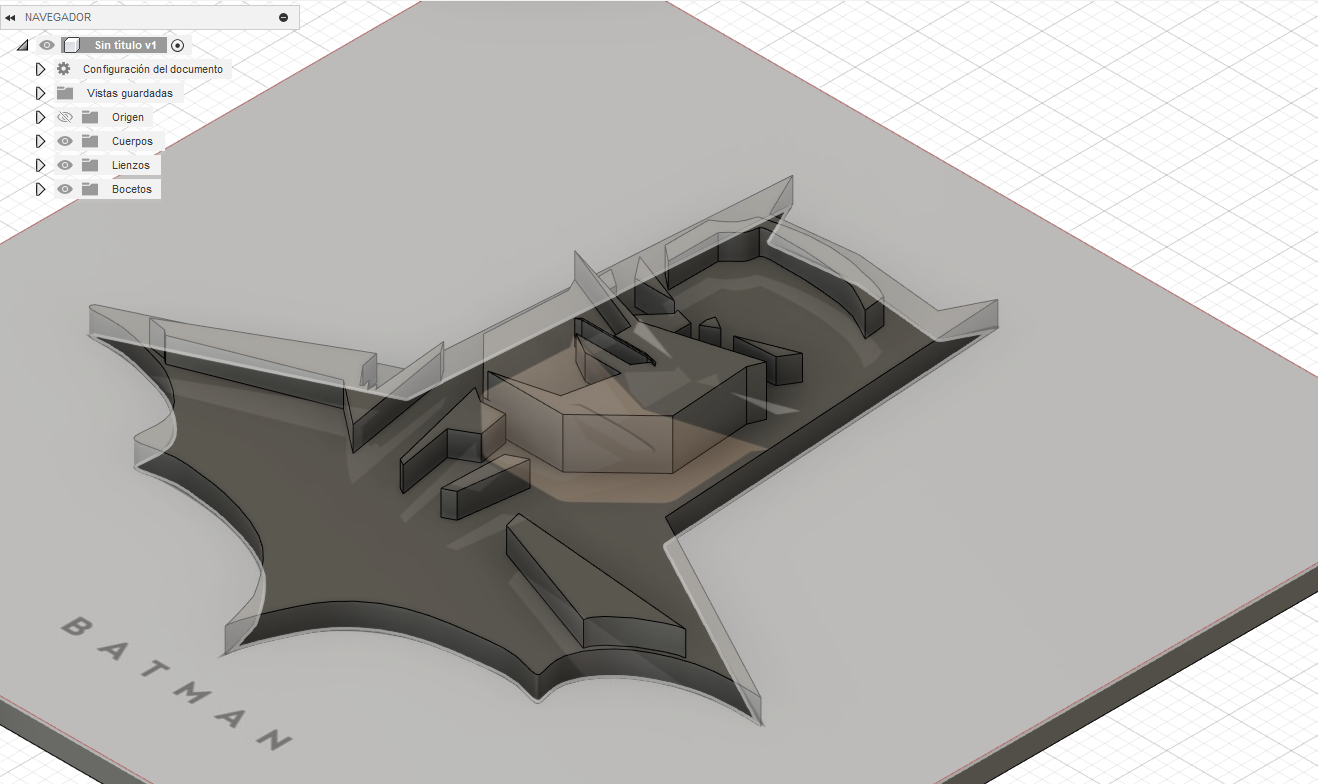The width and height of the screenshot is (1318, 784).
Task: Collapse the Navegador panel with double-arrow icon
Action: click(10, 17)
